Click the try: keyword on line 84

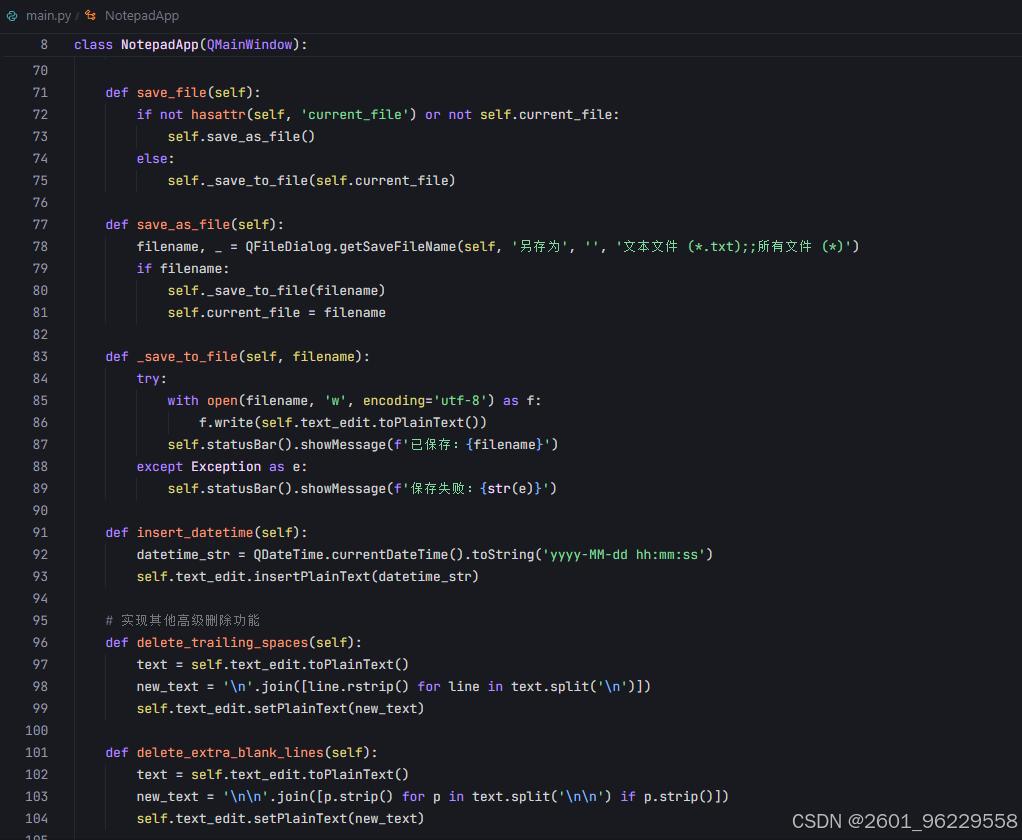[x=151, y=379]
